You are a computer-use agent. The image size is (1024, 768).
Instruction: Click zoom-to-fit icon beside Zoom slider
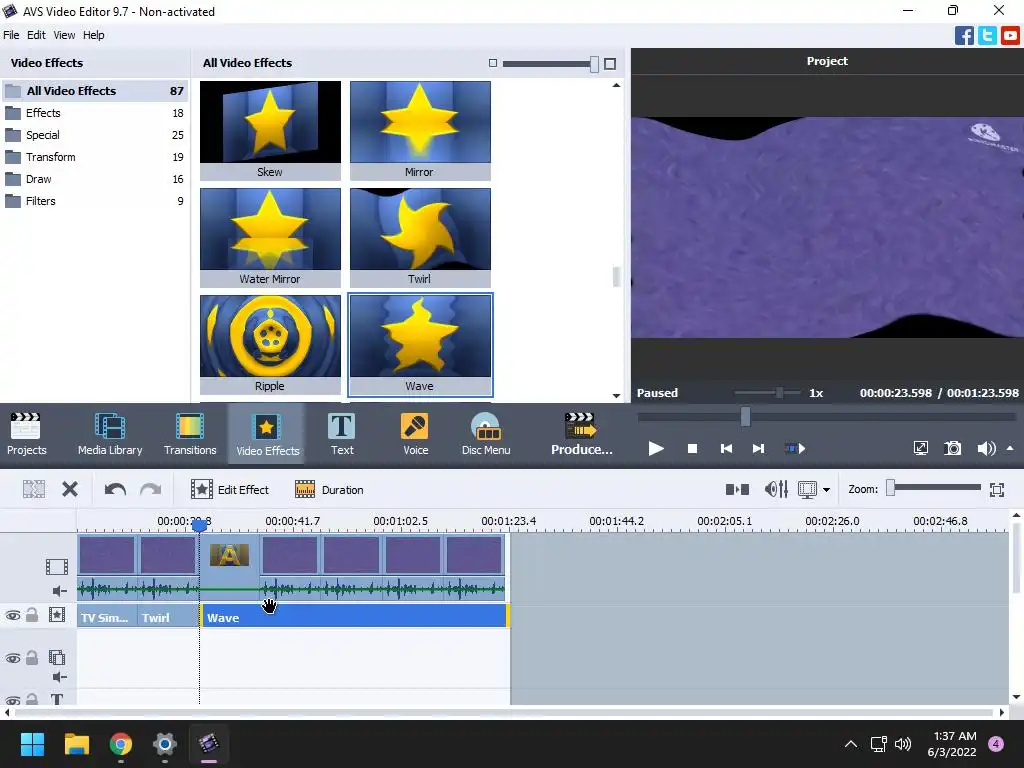[x=997, y=490]
